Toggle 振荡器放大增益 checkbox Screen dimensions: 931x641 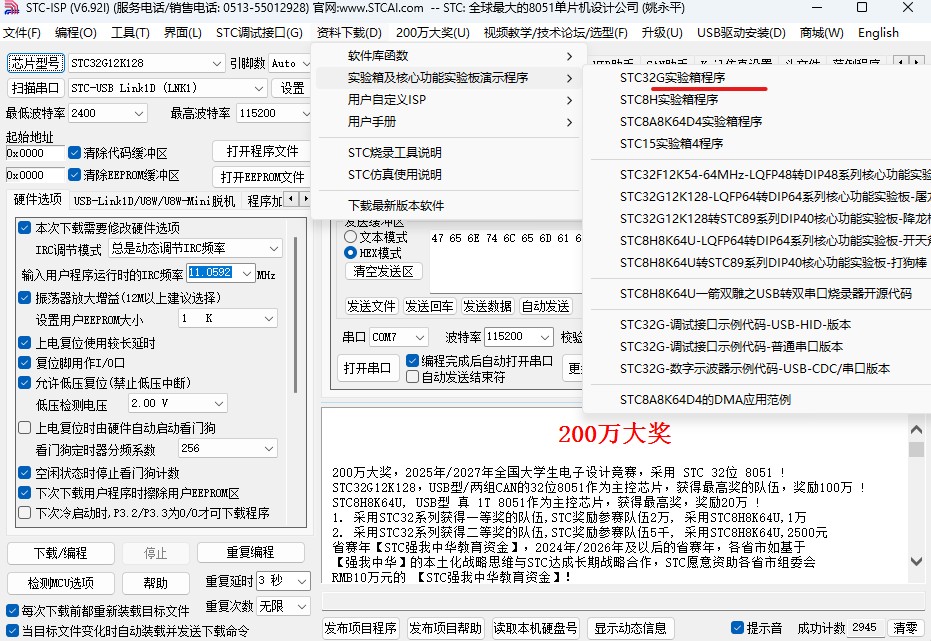[x=24, y=297]
